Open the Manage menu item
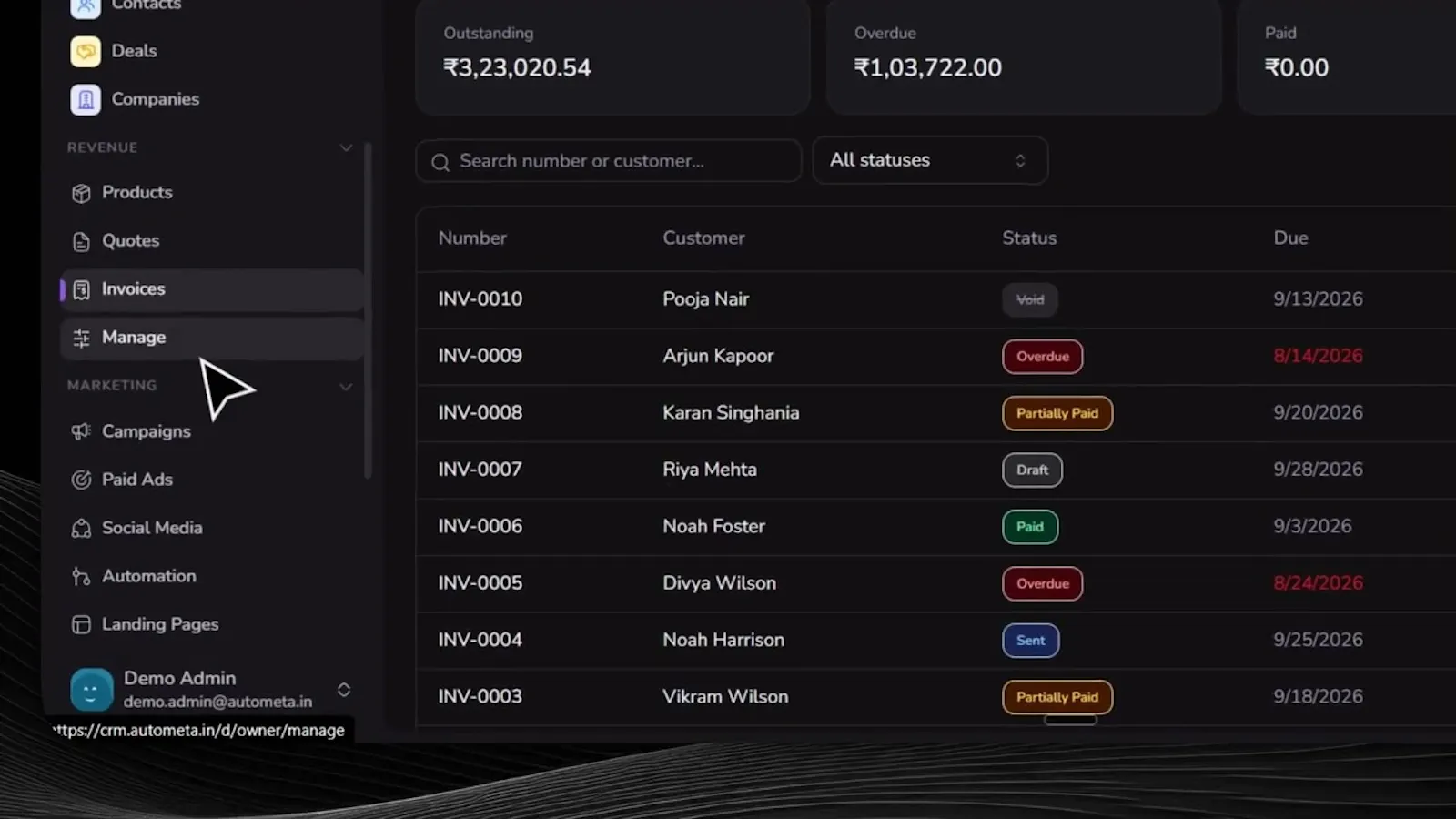This screenshot has height=819, width=1456. click(x=212, y=338)
